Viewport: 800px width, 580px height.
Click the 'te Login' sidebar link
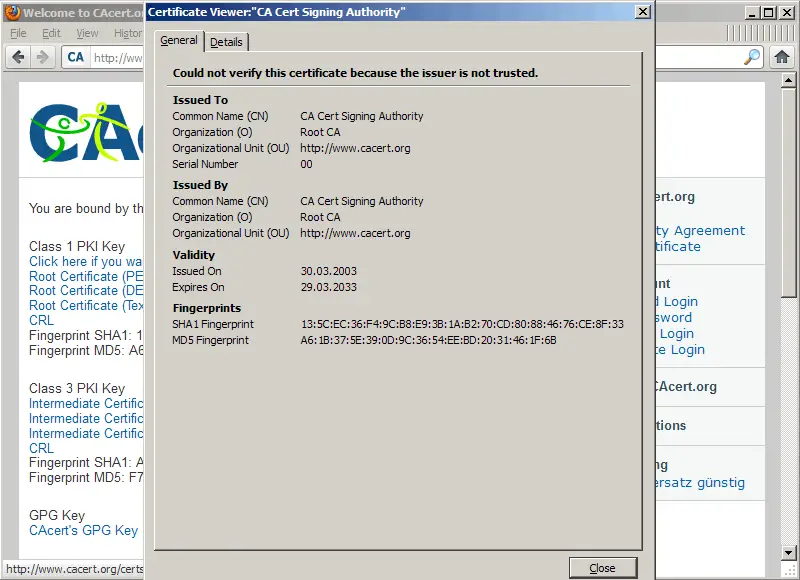point(681,350)
